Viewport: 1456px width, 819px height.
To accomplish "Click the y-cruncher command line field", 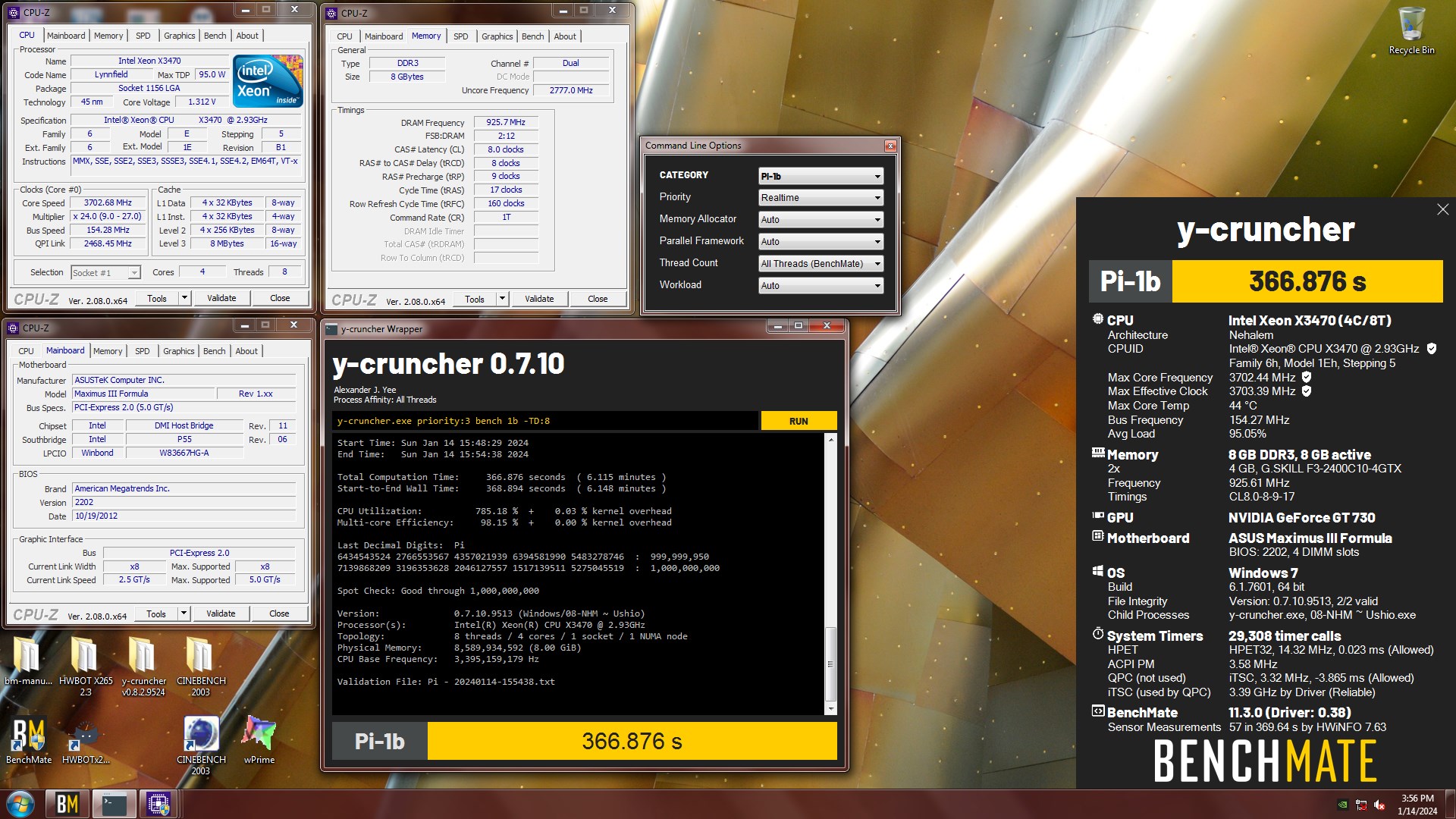I will click(x=544, y=421).
